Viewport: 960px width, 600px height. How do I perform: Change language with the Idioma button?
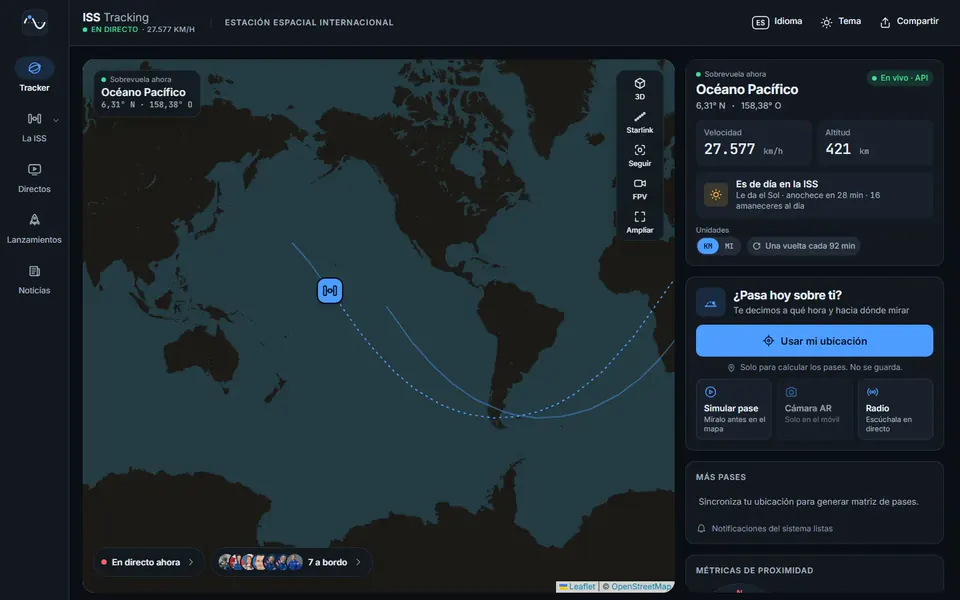click(777, 22)
